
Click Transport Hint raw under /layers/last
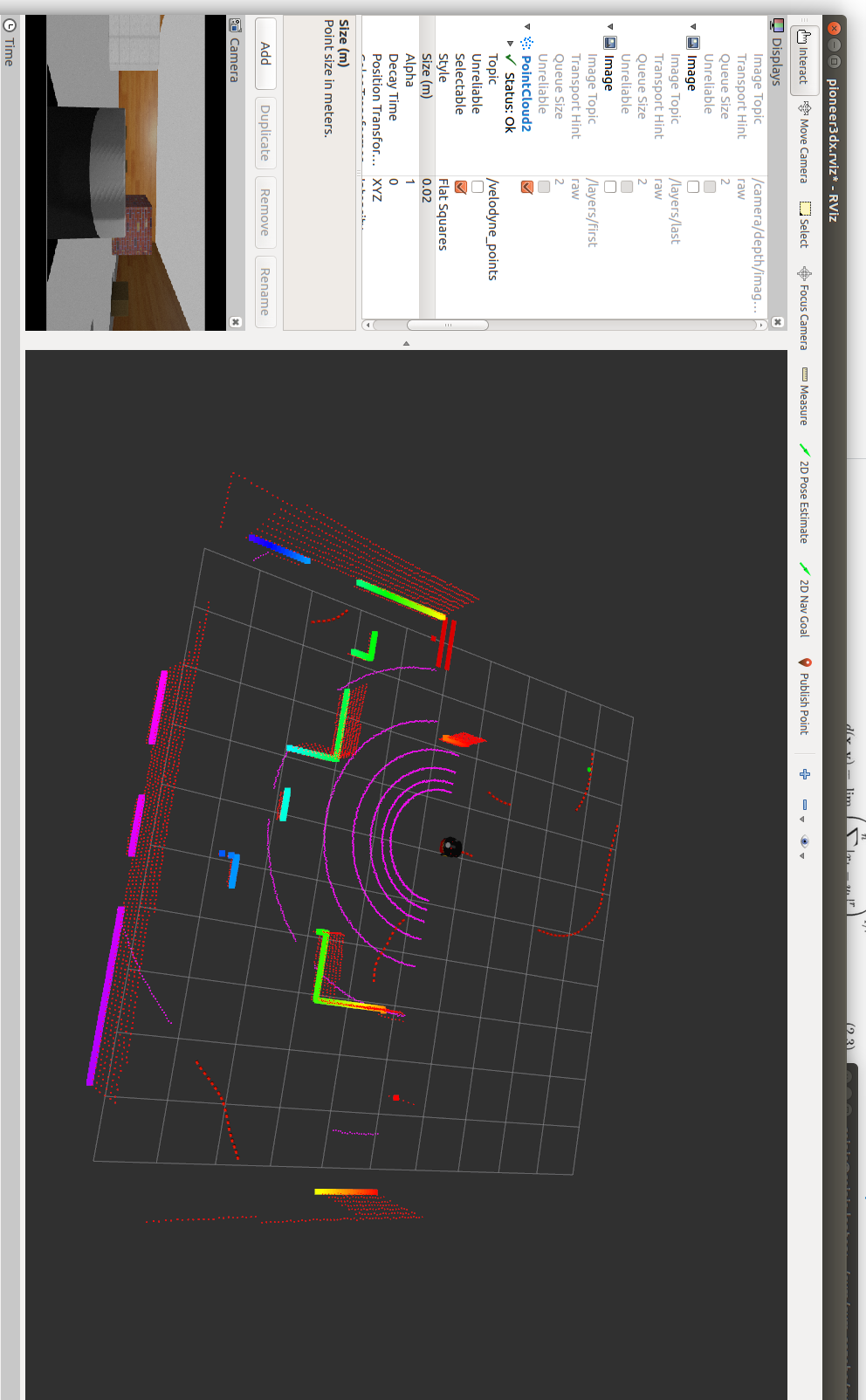[x=659, y=249]
